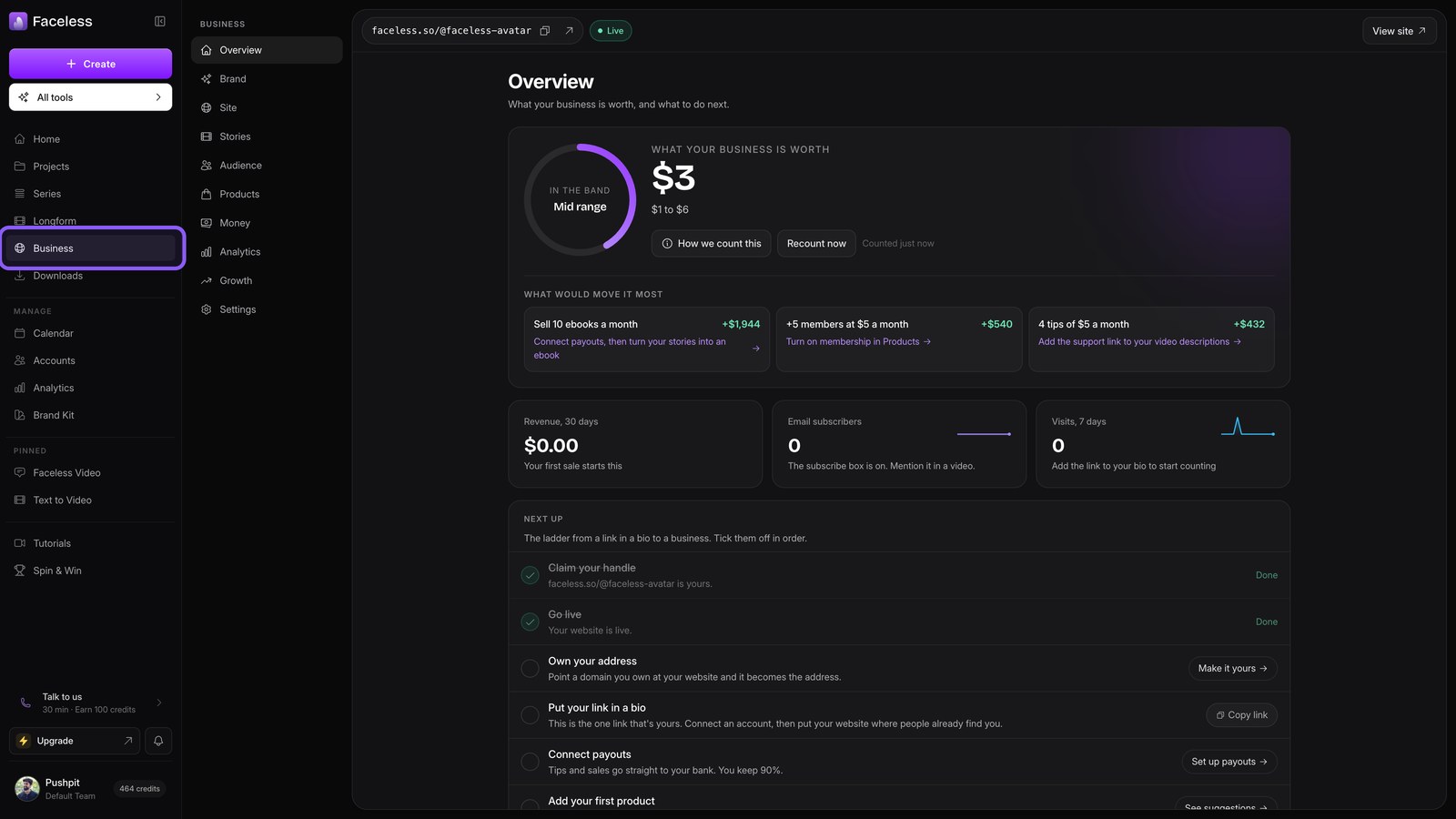Click How we count this
This screenshot has height=819, width=1456.
[x=711, y=243]
